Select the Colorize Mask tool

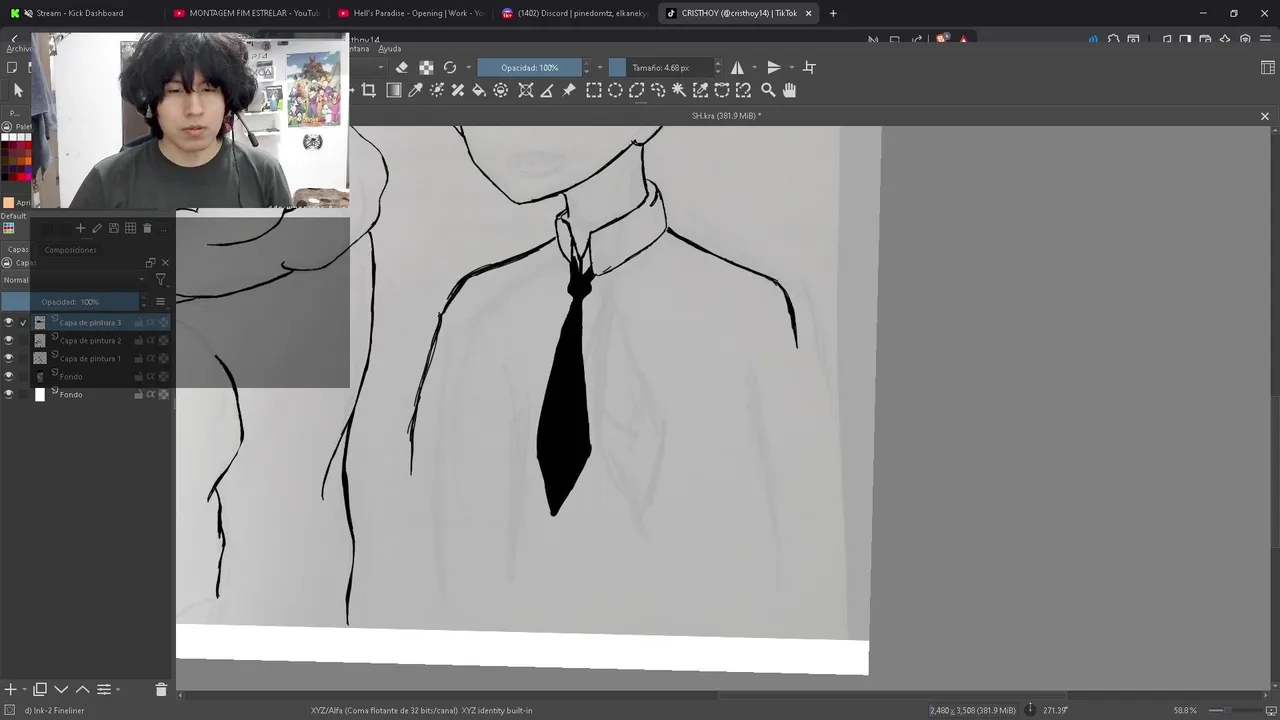pos(437,90)
